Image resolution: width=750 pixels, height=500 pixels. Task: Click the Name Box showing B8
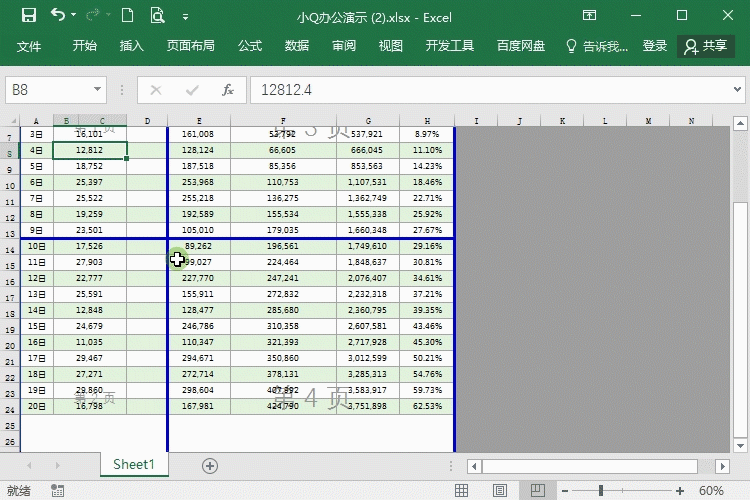[x=48, y=90]
